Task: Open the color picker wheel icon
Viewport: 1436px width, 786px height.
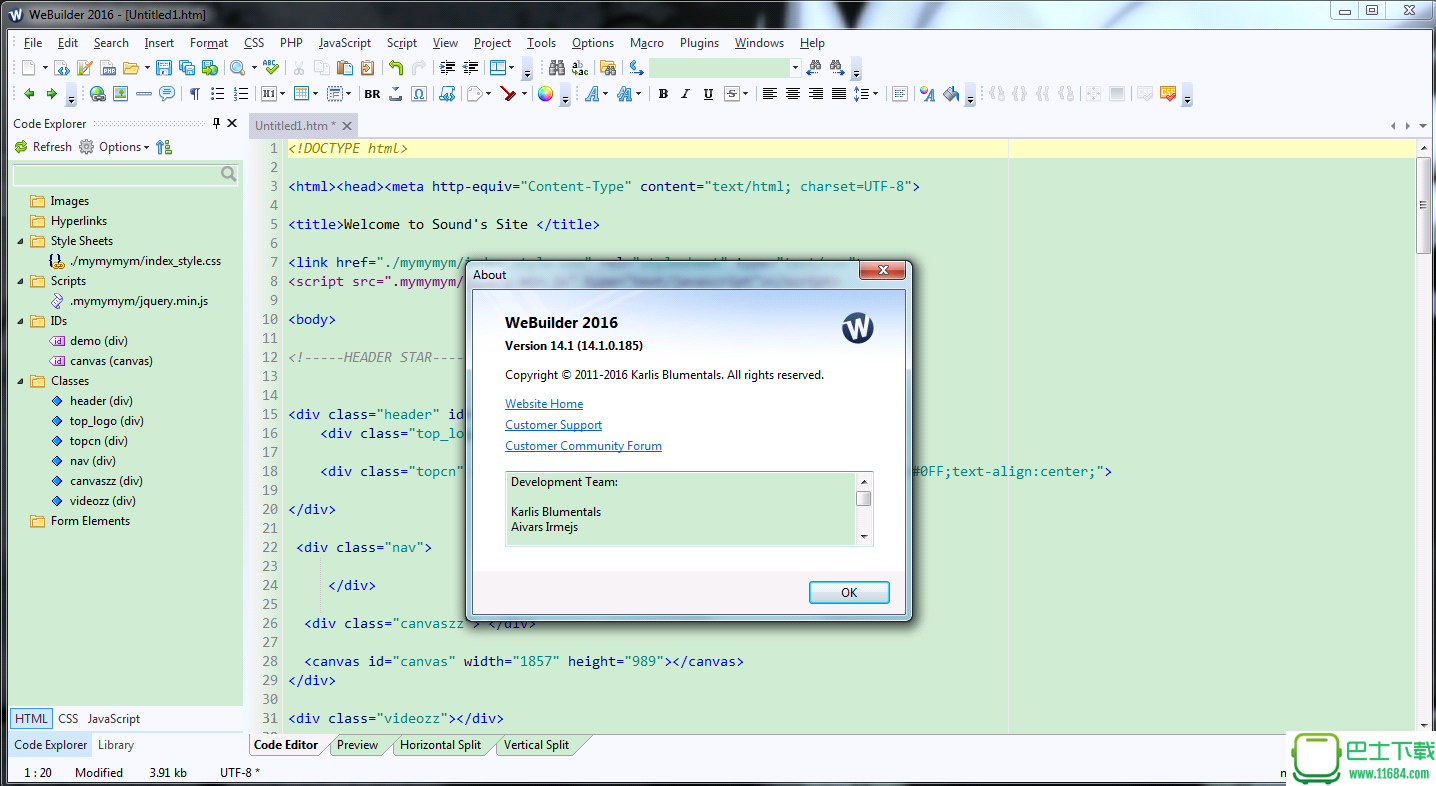Action: click(544, 94)
